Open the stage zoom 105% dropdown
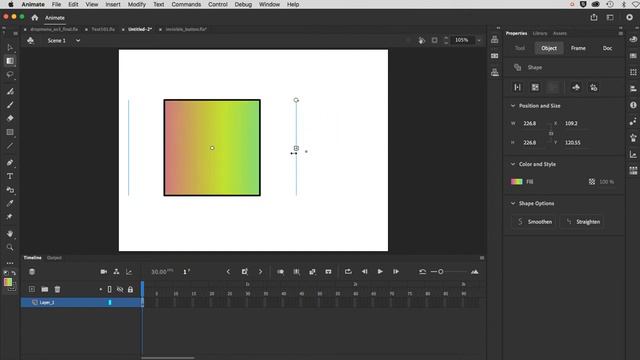The height and width of the screenshot is (360, 640). point(479,40)
